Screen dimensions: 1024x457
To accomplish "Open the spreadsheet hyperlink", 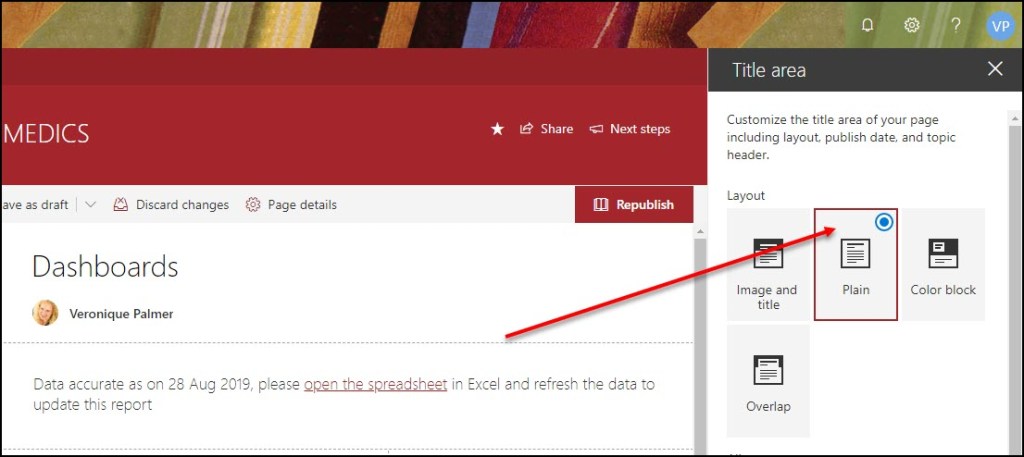I will (x=375, y=384).
